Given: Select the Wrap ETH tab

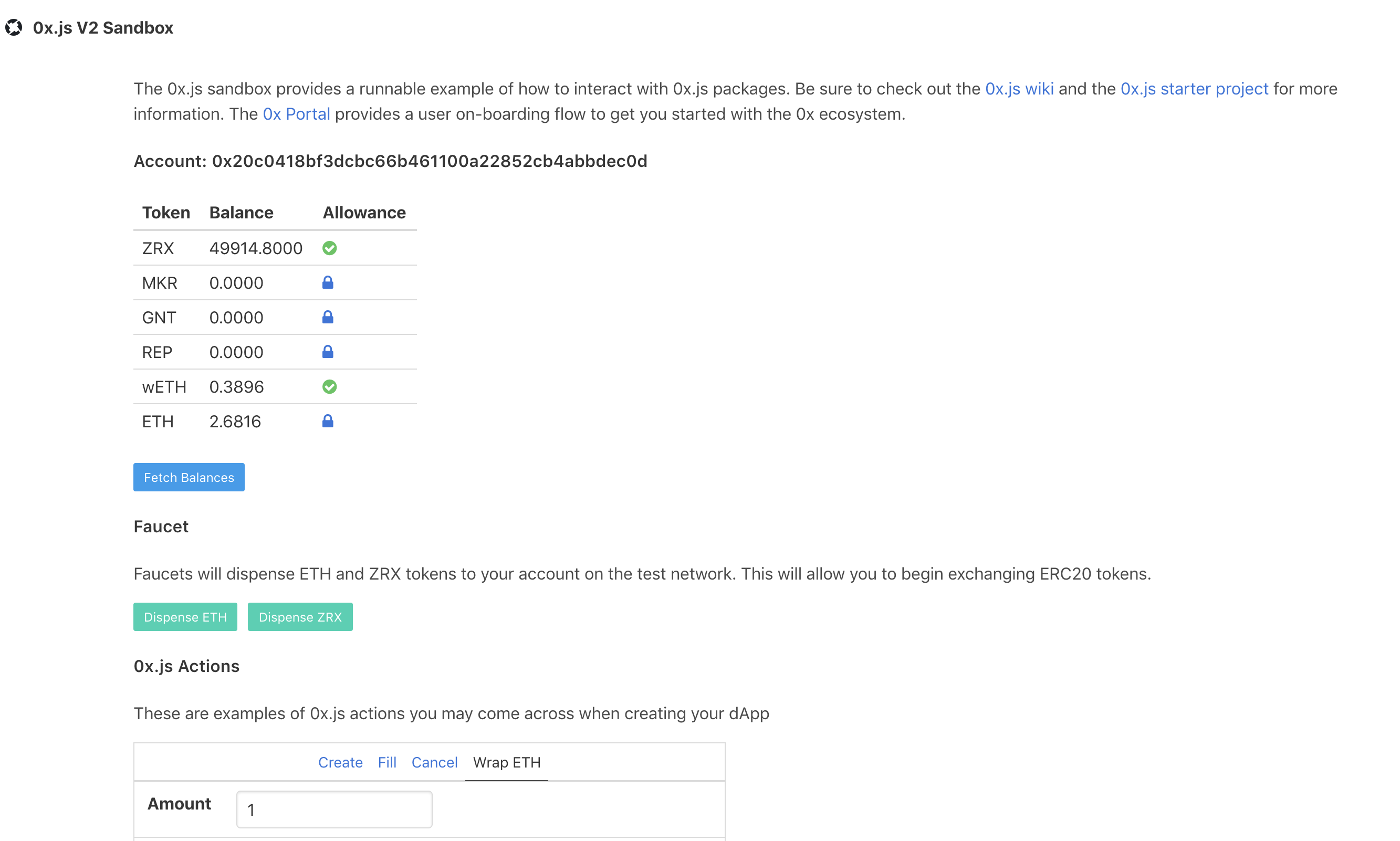Looking at the screenshot, I should [x=506, y=762].
